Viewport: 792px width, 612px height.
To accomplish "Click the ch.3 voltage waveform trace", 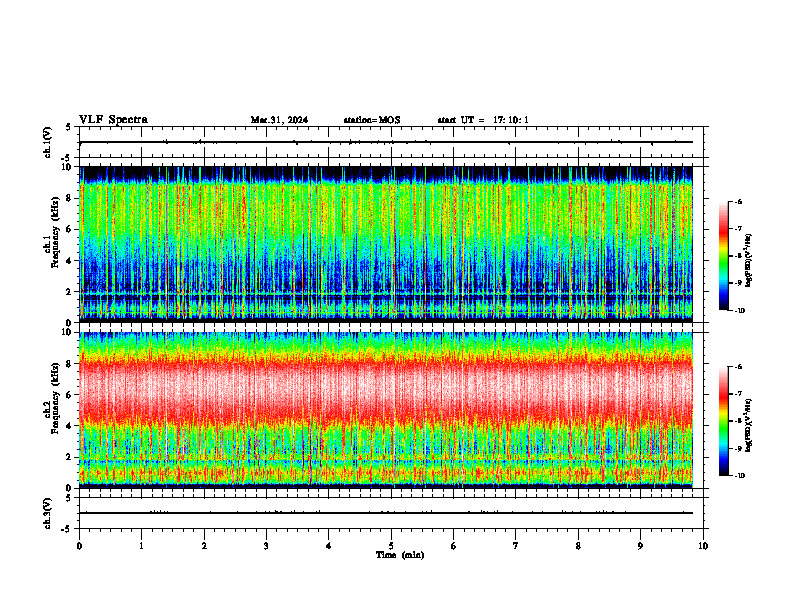I will click(386, 513).
